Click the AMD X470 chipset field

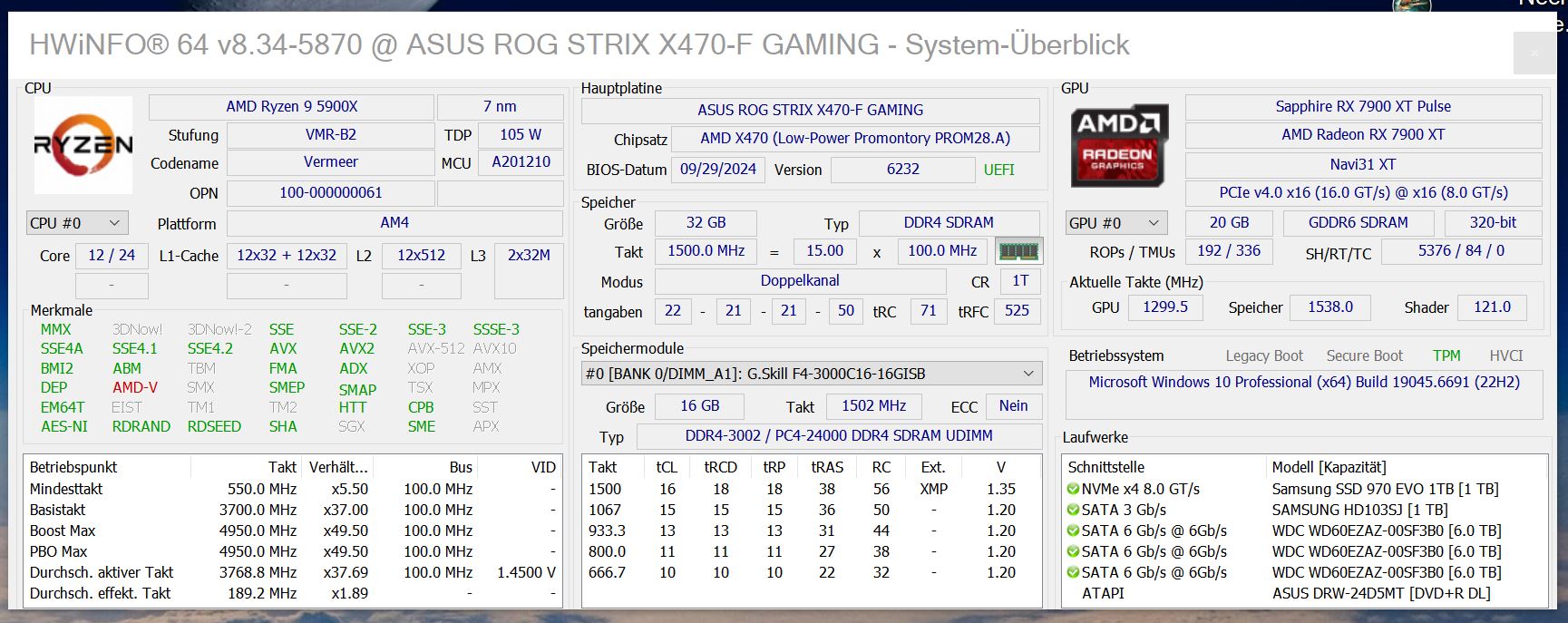click(855, 139)
